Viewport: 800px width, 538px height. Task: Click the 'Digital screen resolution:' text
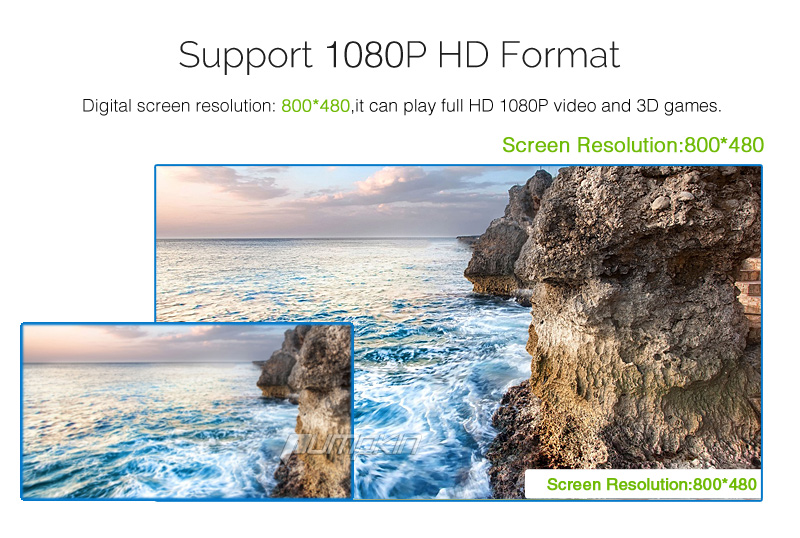(179, 106)
